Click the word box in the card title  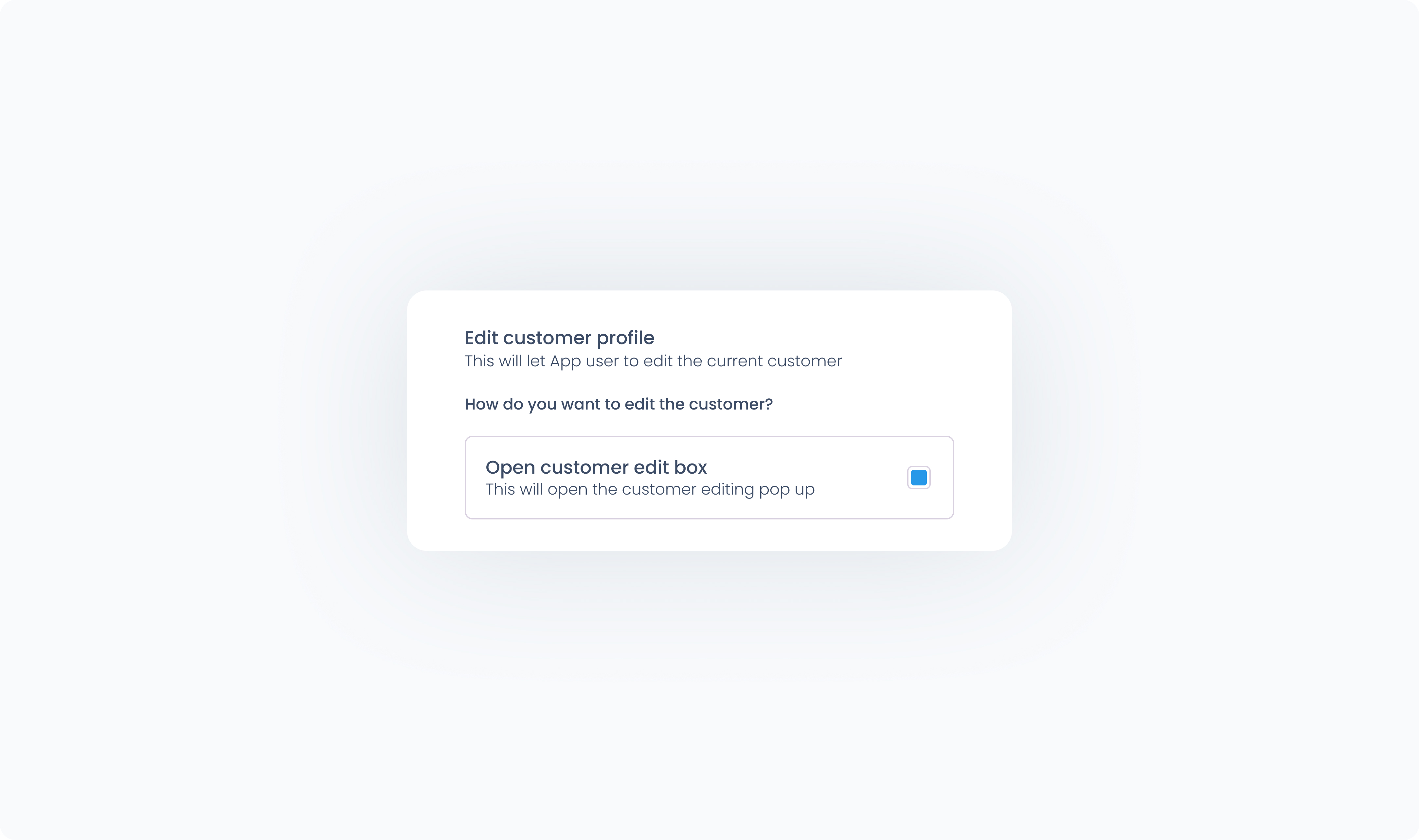[690, 467]
